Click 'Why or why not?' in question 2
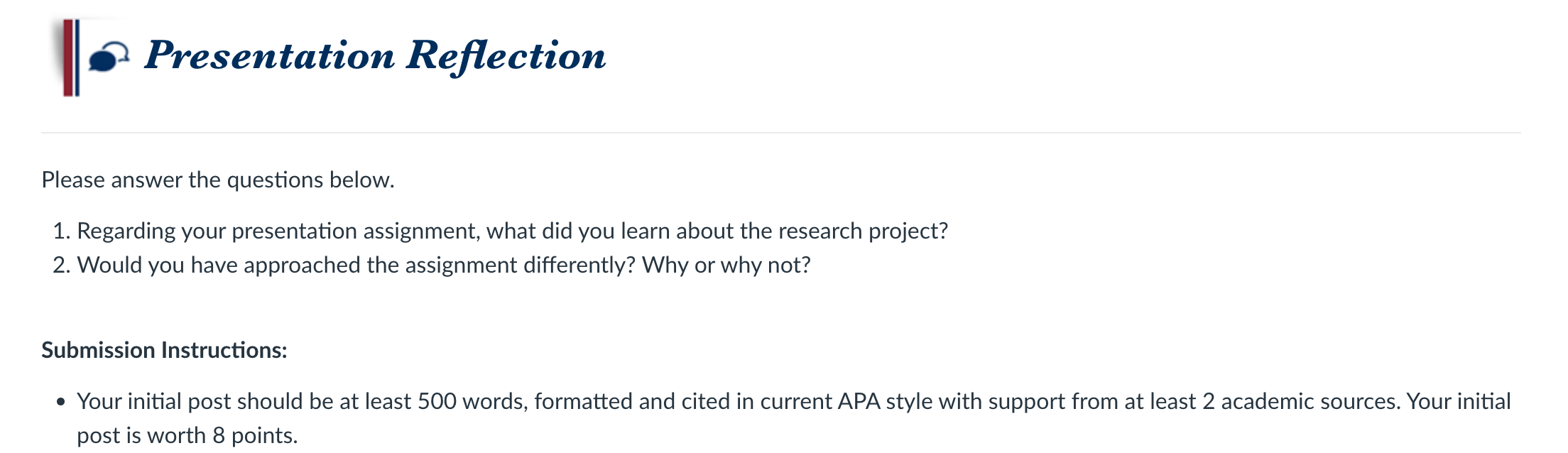1568x453 pixels. [726, 265]
